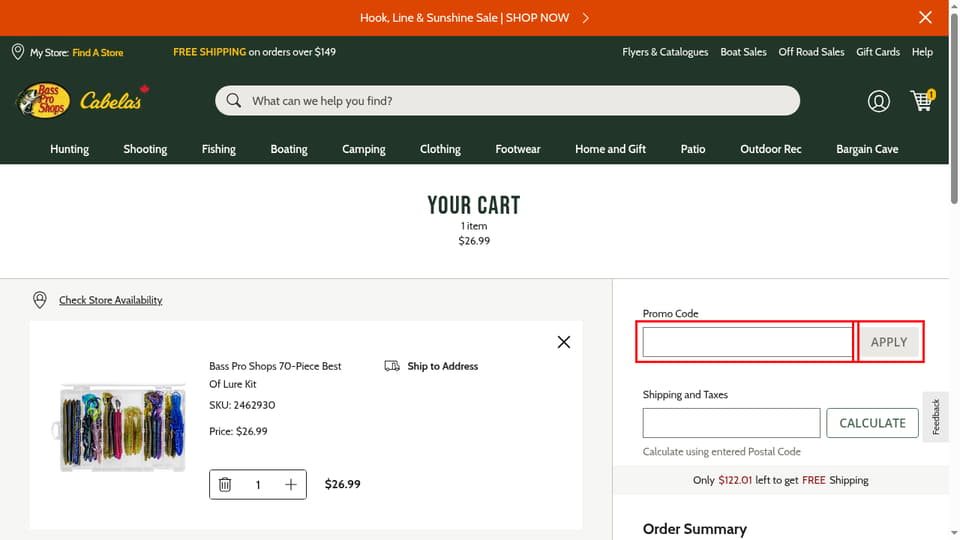
Task: Increase quantity with the plus icon
Action: pyautogui.click(x=291, y=484)
